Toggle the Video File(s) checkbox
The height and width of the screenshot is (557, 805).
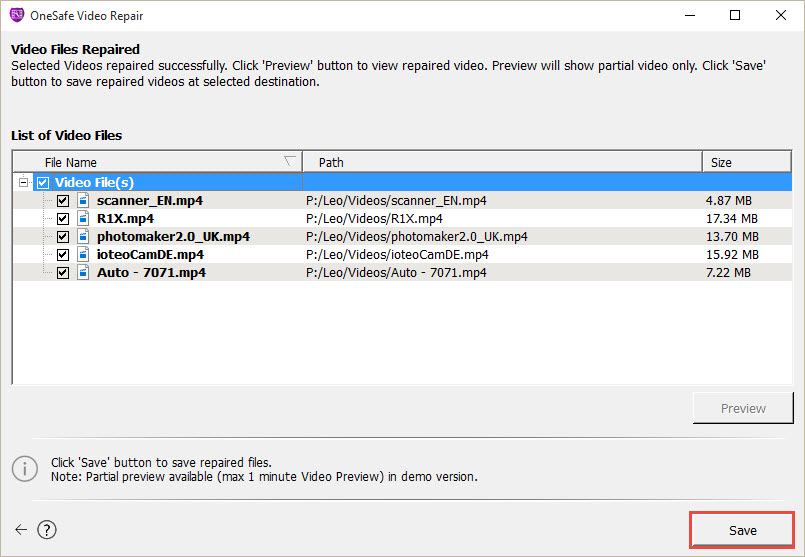(43, 183)
